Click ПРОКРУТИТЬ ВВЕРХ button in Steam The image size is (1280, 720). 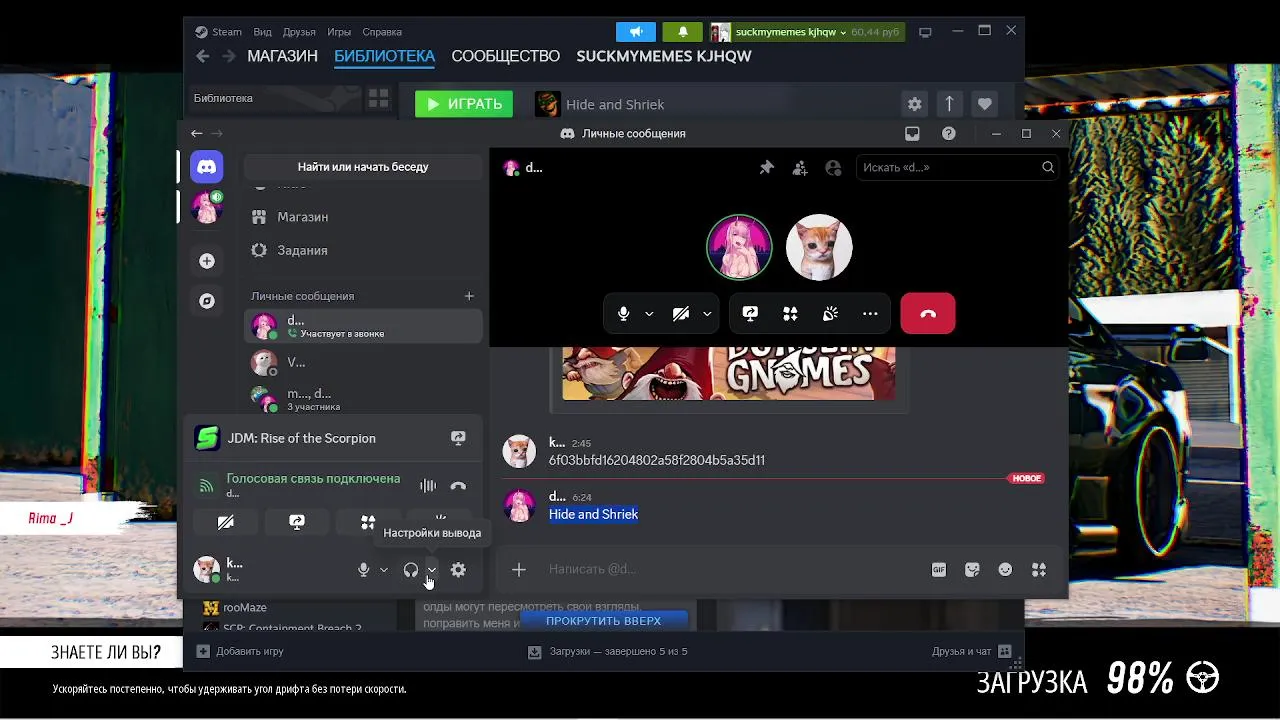[x=603, y=621]
